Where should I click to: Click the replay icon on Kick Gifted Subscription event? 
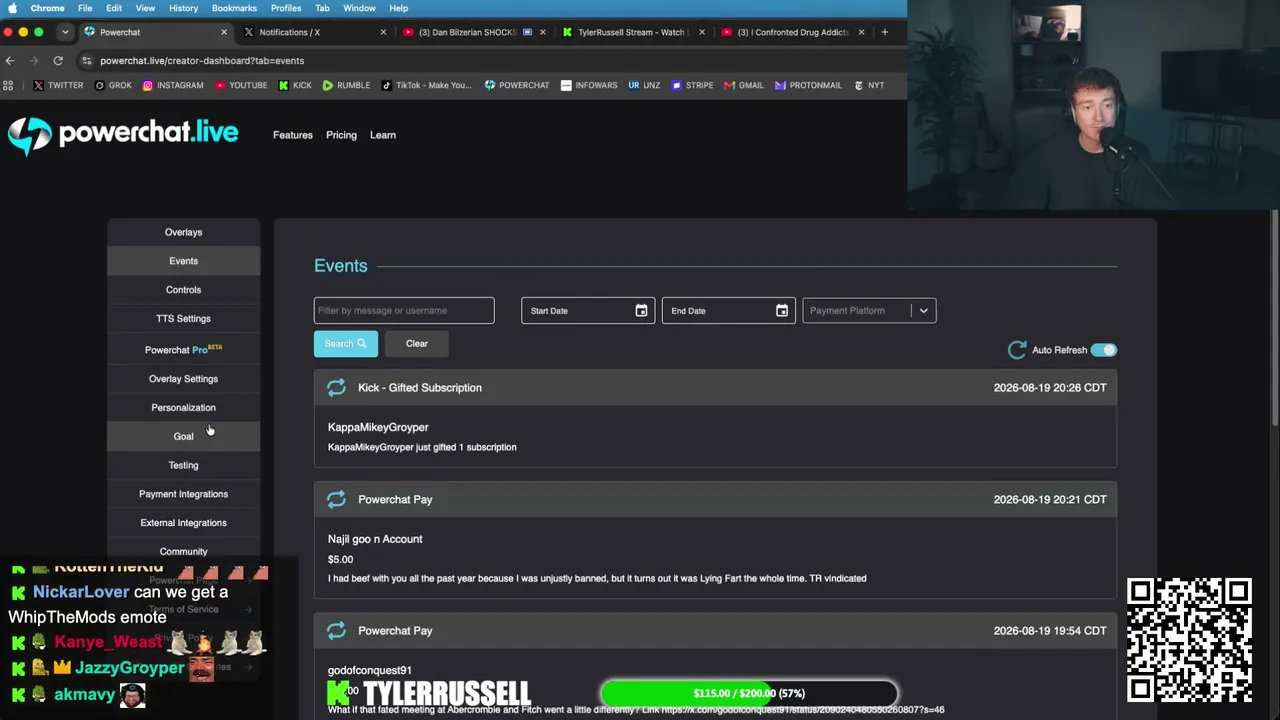coord(336,388)
